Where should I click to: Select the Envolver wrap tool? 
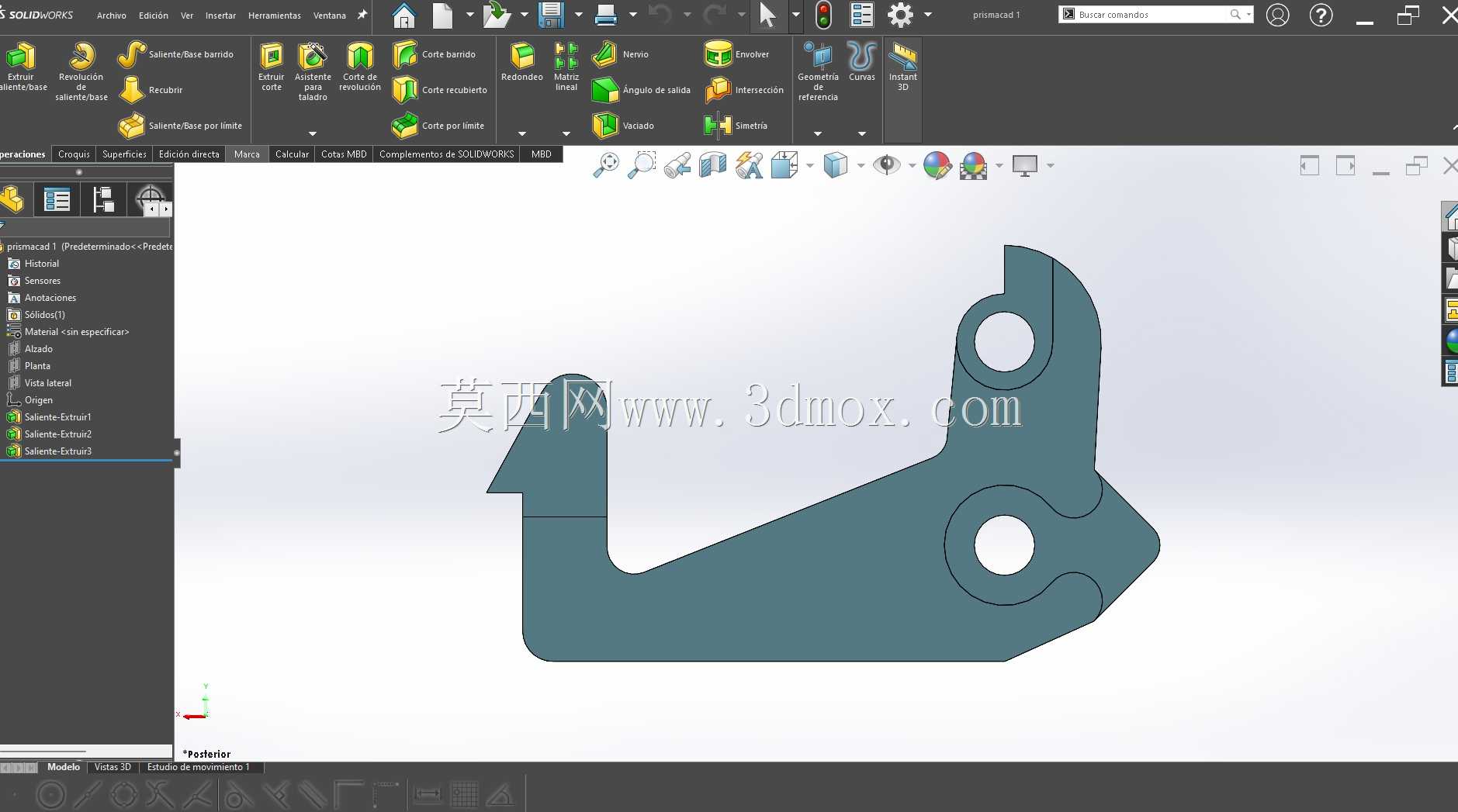[x=736, y=54]
